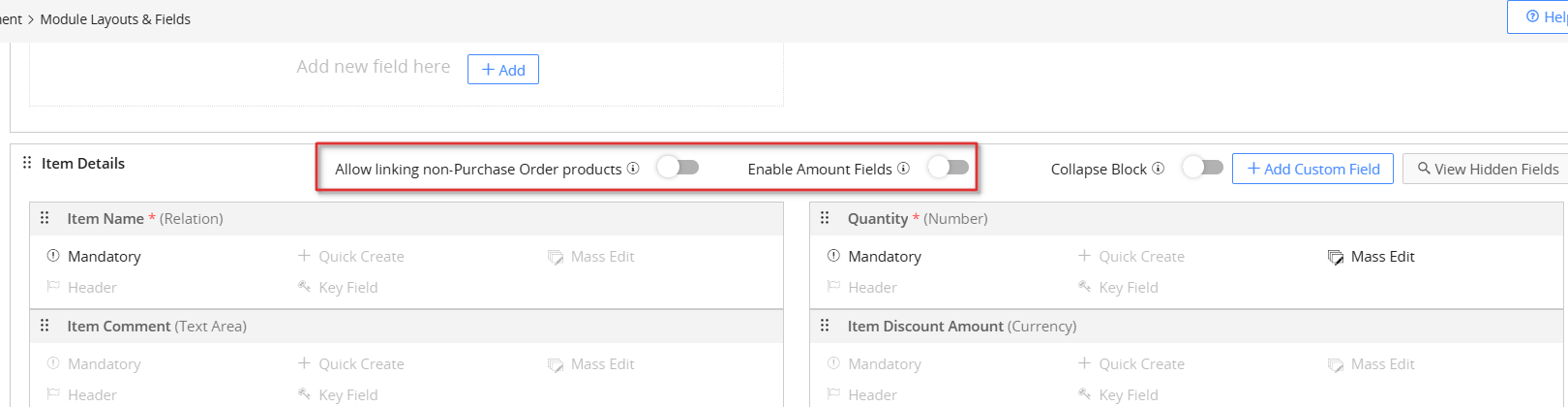Image resolution: width=1568 pixels, height=407 pixels.
Task: Click Mandatory option under Item Name
Action: tap(94, 257)
